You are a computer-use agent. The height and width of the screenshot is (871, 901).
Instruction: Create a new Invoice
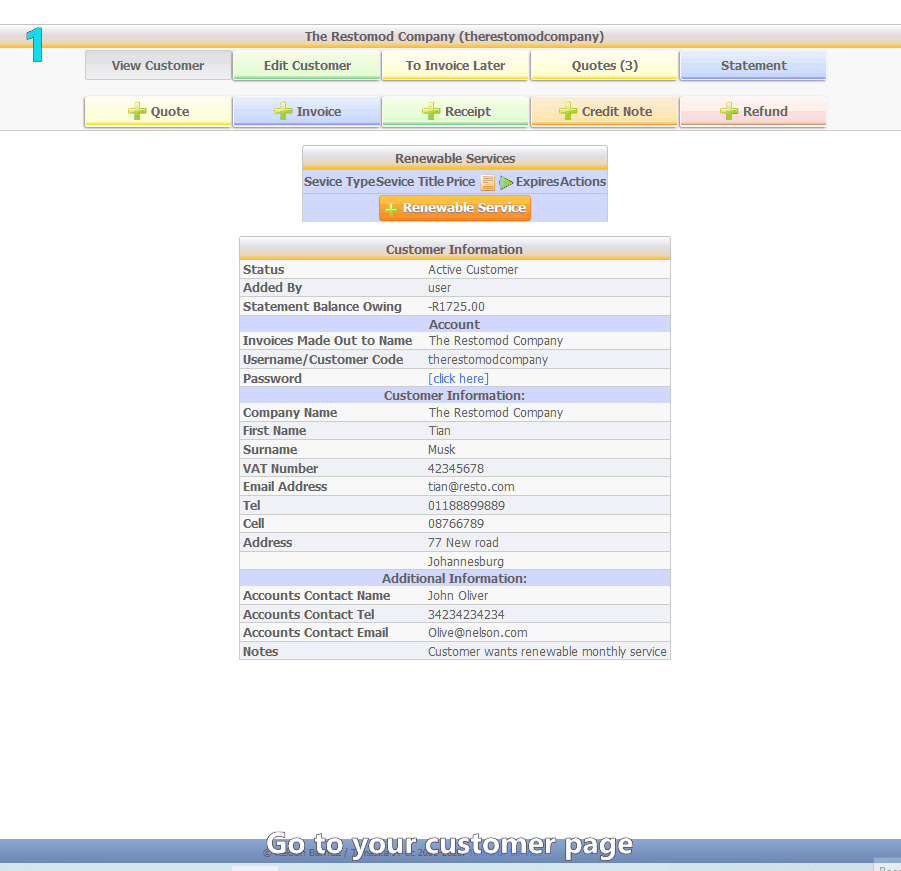click(307, 111)
